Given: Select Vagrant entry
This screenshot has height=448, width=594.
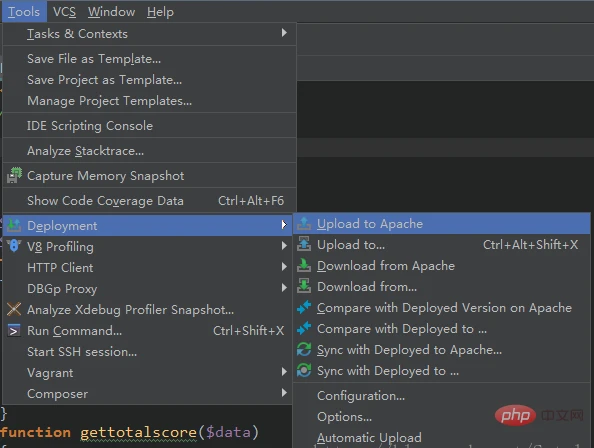Looking at the screenshot, I should (x=148, y=373).
